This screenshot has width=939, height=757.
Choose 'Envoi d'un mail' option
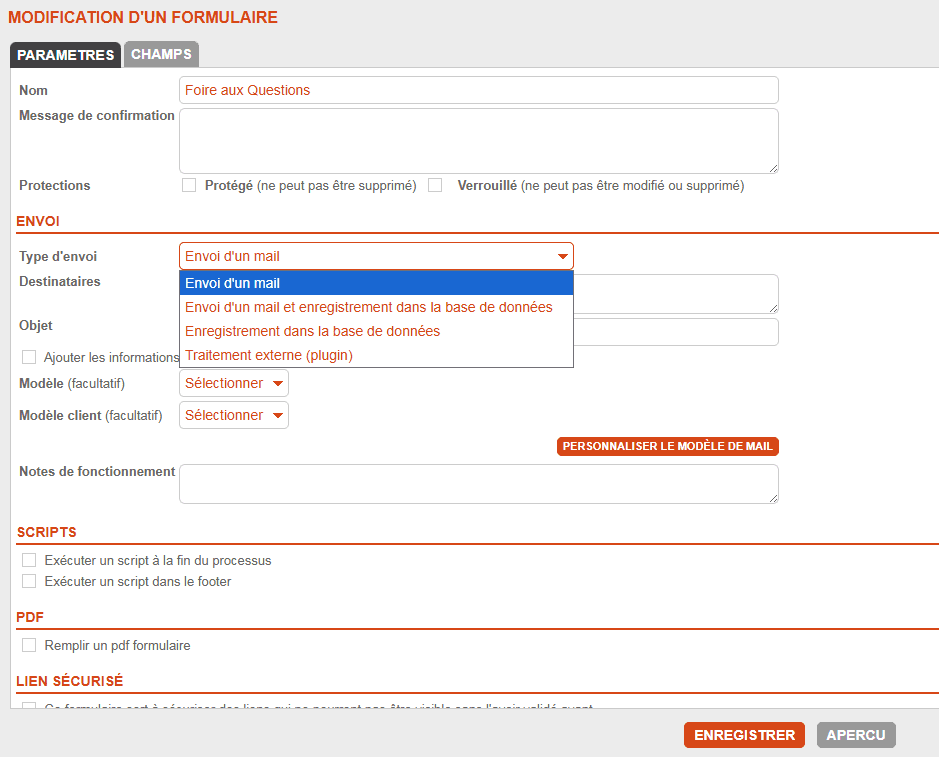(x=376, y=283)
